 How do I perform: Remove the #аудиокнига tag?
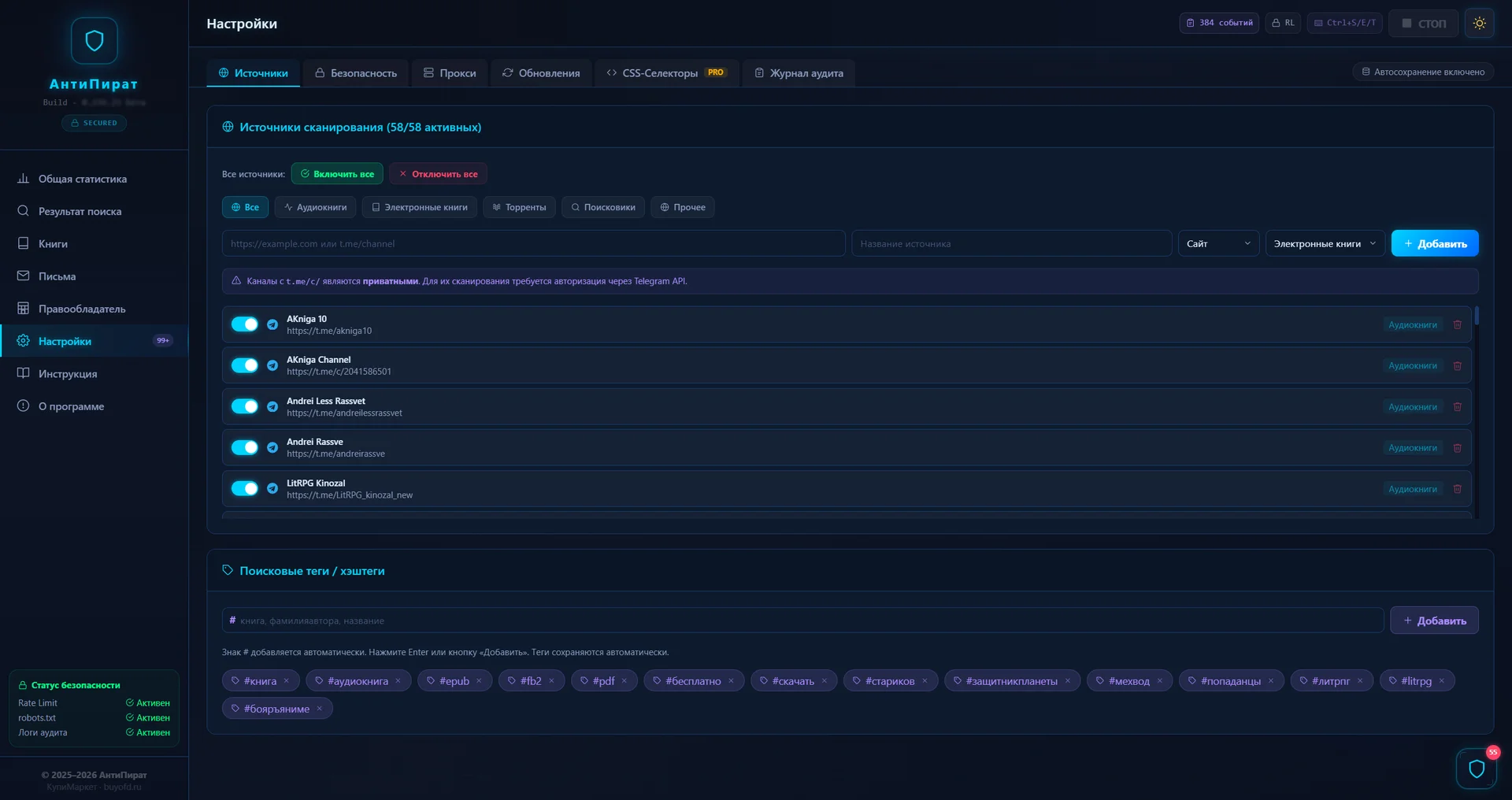398,681
